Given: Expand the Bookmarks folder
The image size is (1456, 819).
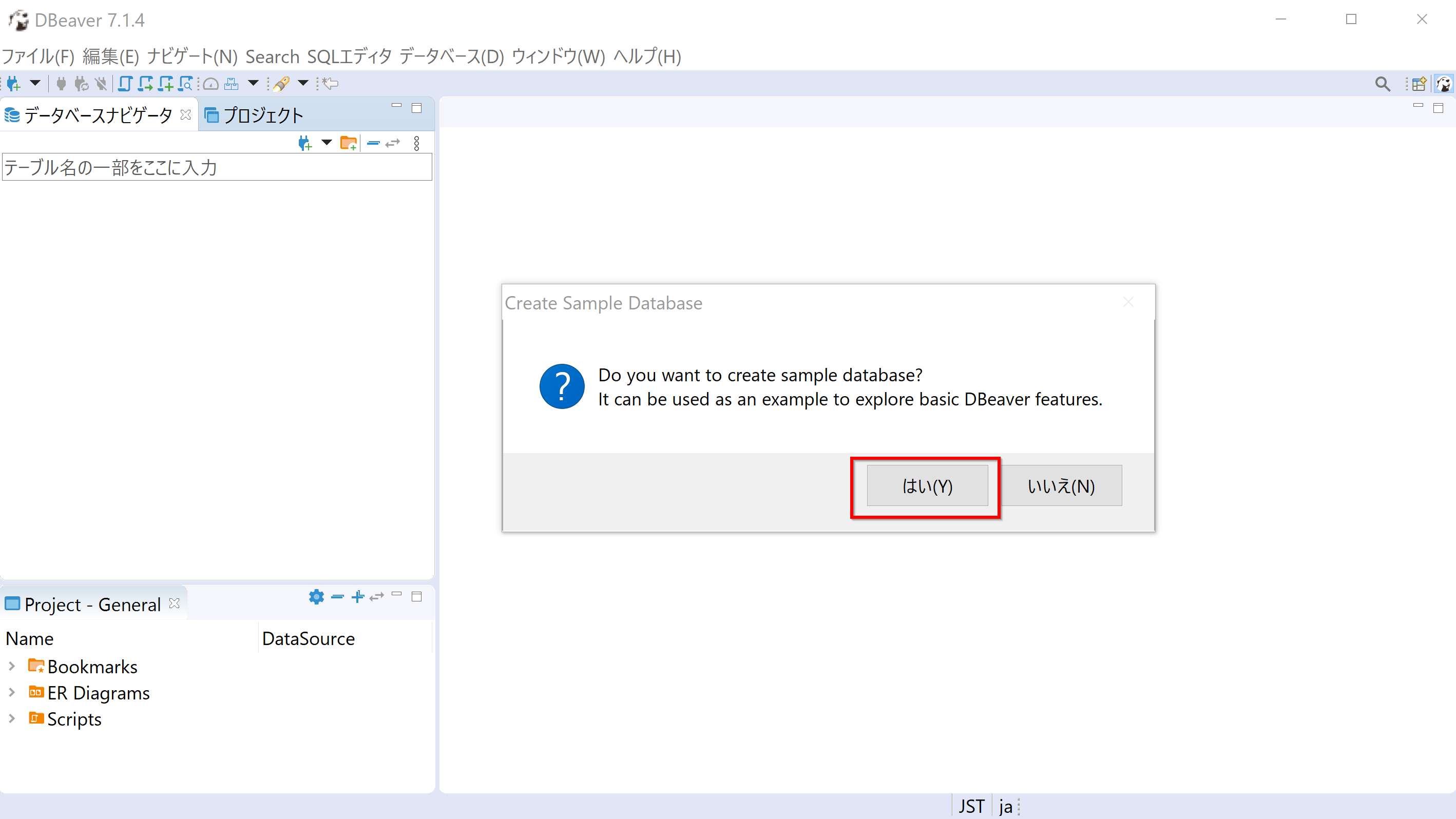Looking at the screenshot, I should 11,667.
